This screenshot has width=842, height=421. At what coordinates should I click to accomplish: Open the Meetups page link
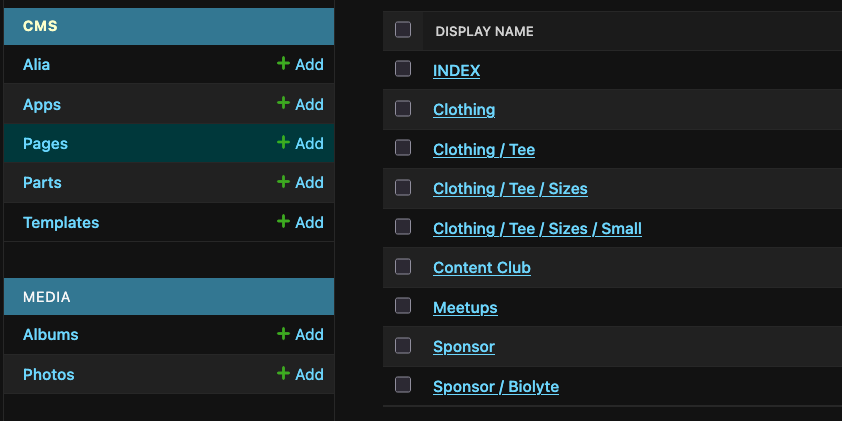[465, 308]
